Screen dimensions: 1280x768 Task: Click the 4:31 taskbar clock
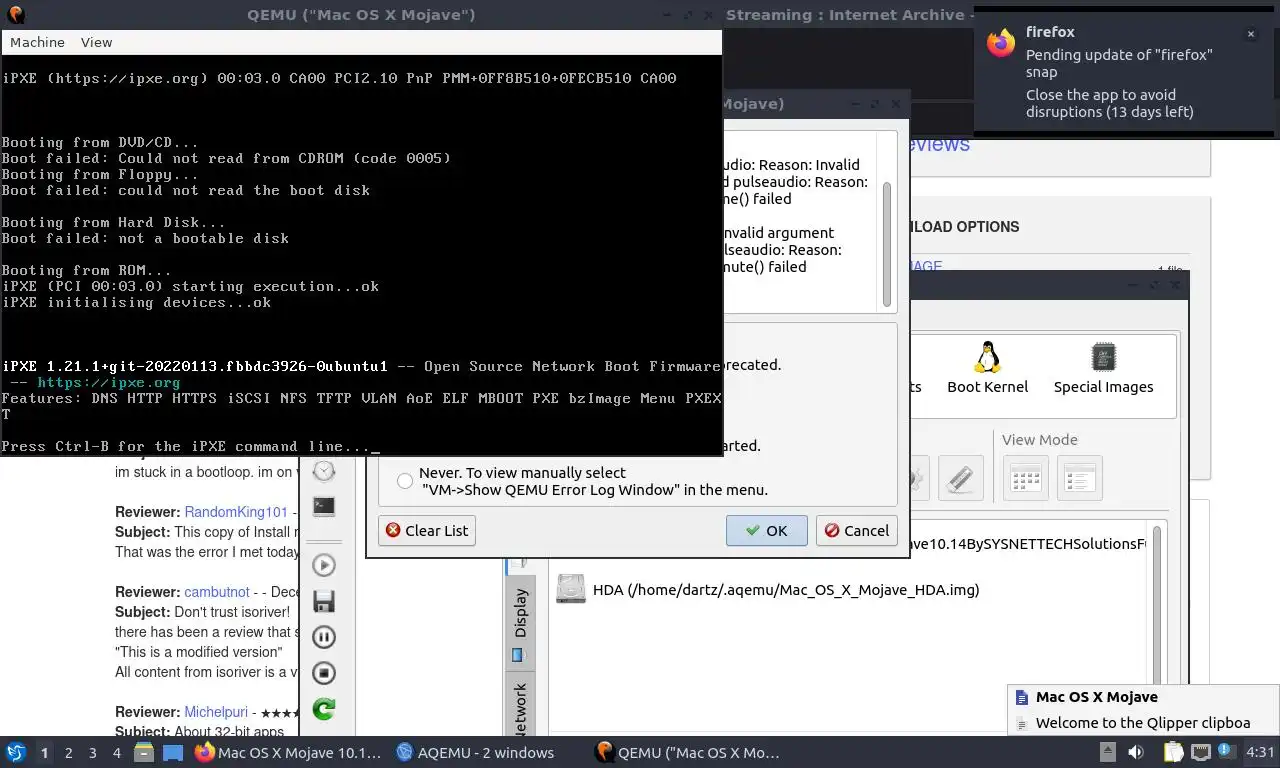pos(1260,752)
